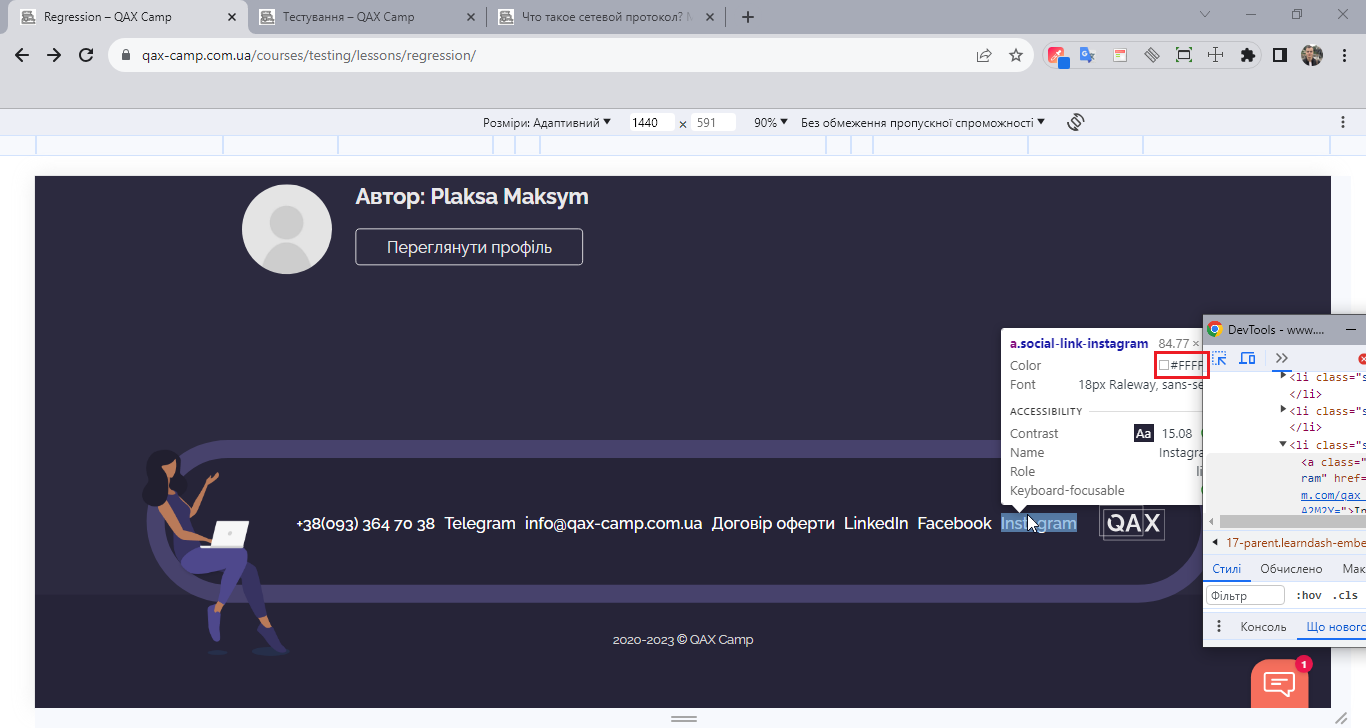
Task: Toggle the side panel via black square icon
Action: 1279,55
